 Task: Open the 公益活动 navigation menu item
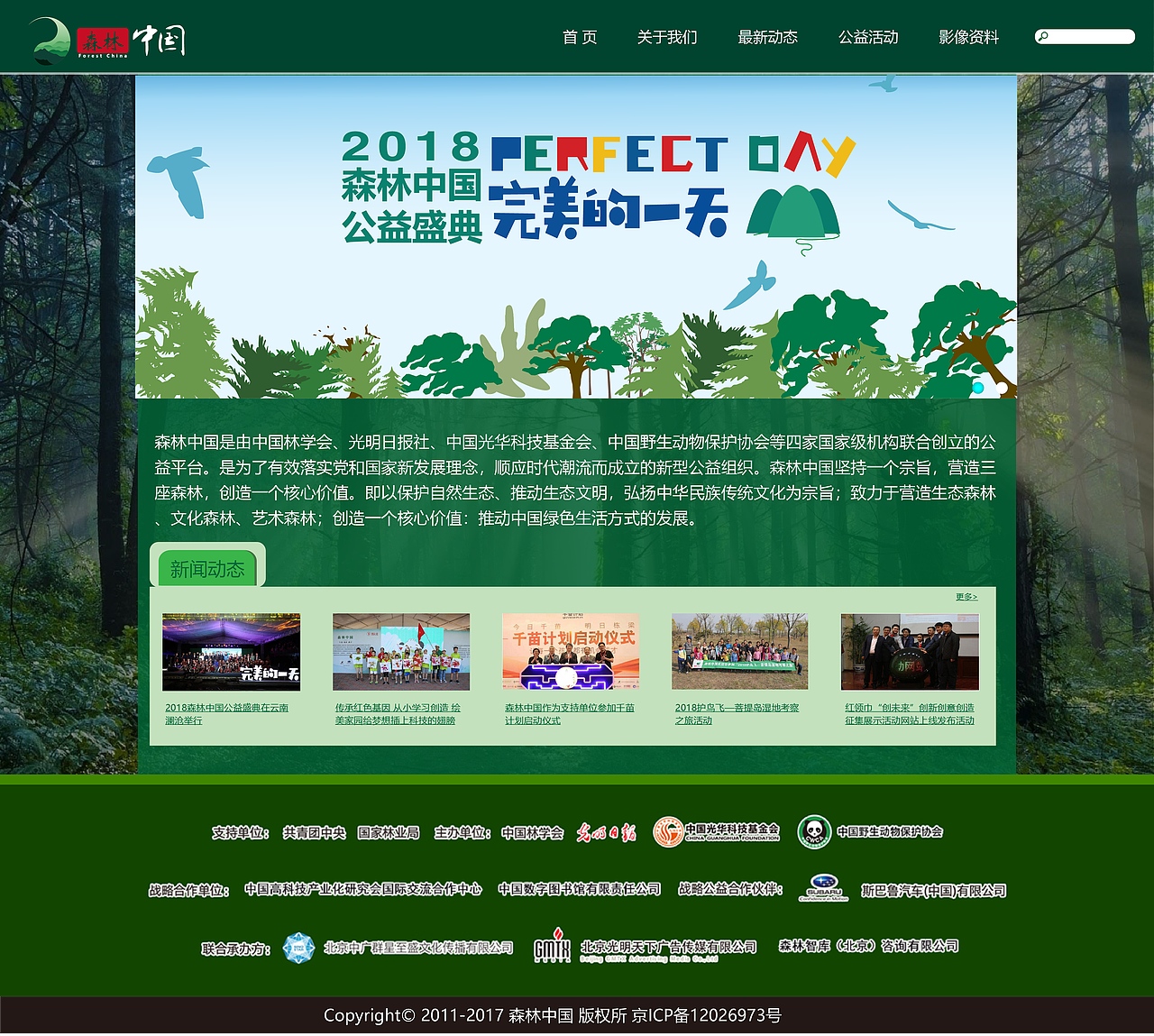point(868,38)
